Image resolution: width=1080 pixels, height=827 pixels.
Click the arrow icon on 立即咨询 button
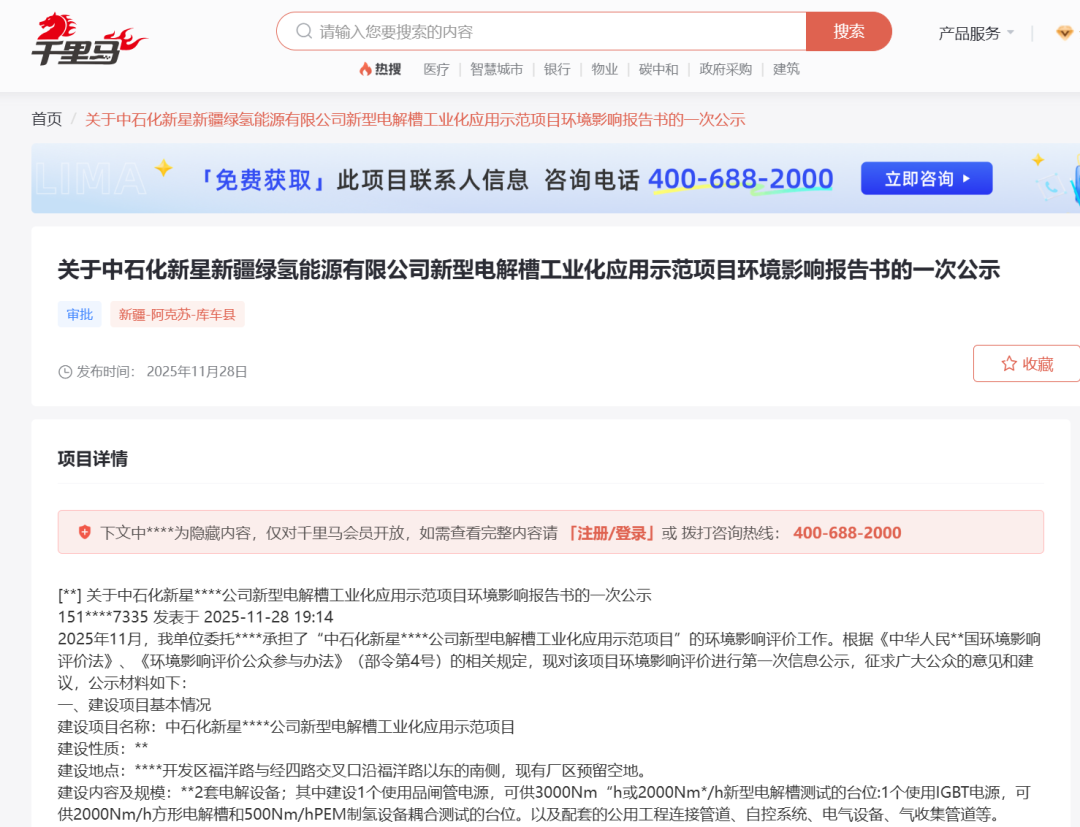pos(964,178)
